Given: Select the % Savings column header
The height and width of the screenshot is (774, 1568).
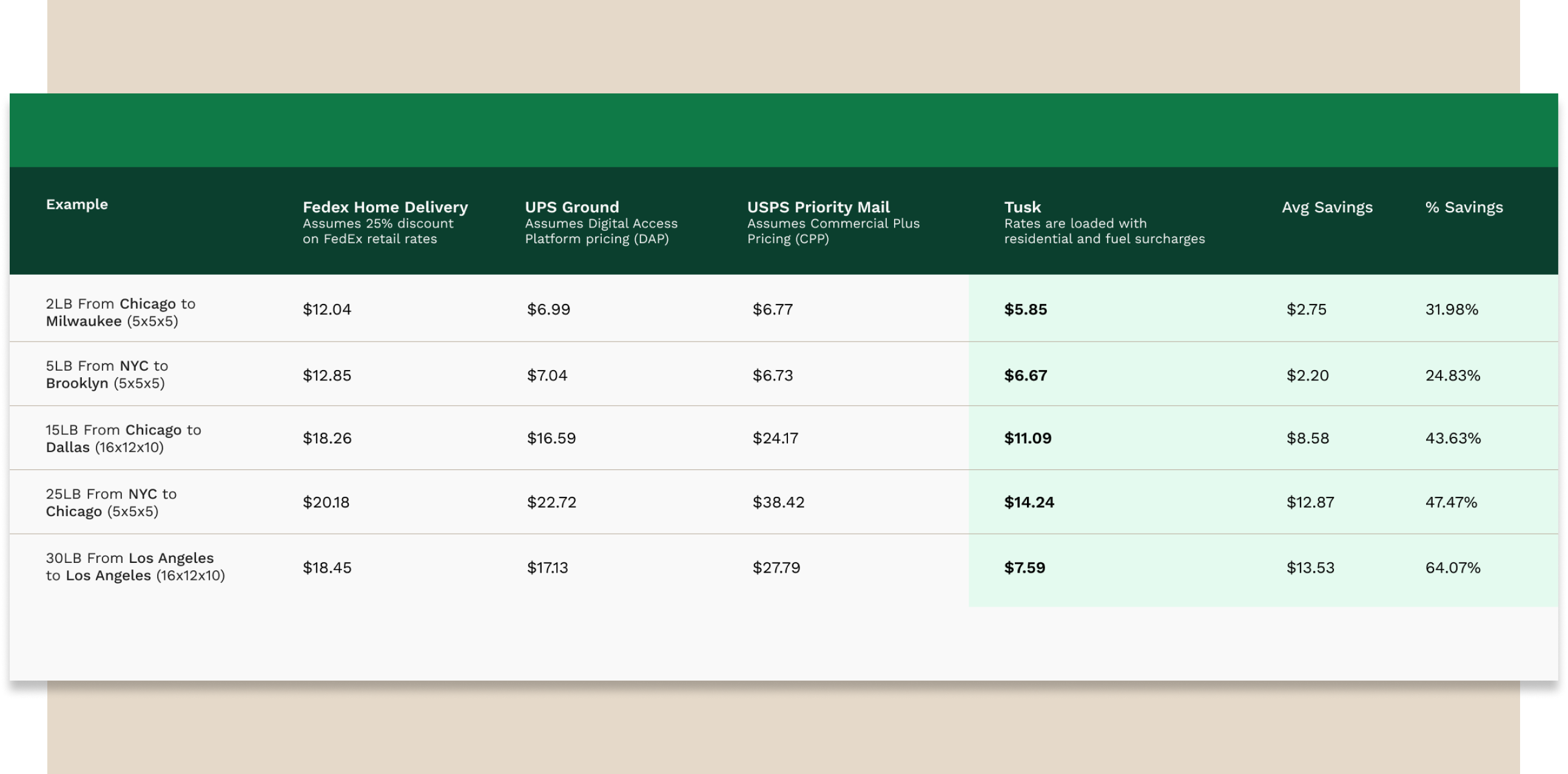Looking at the screenshot, I should (1464, 207).
